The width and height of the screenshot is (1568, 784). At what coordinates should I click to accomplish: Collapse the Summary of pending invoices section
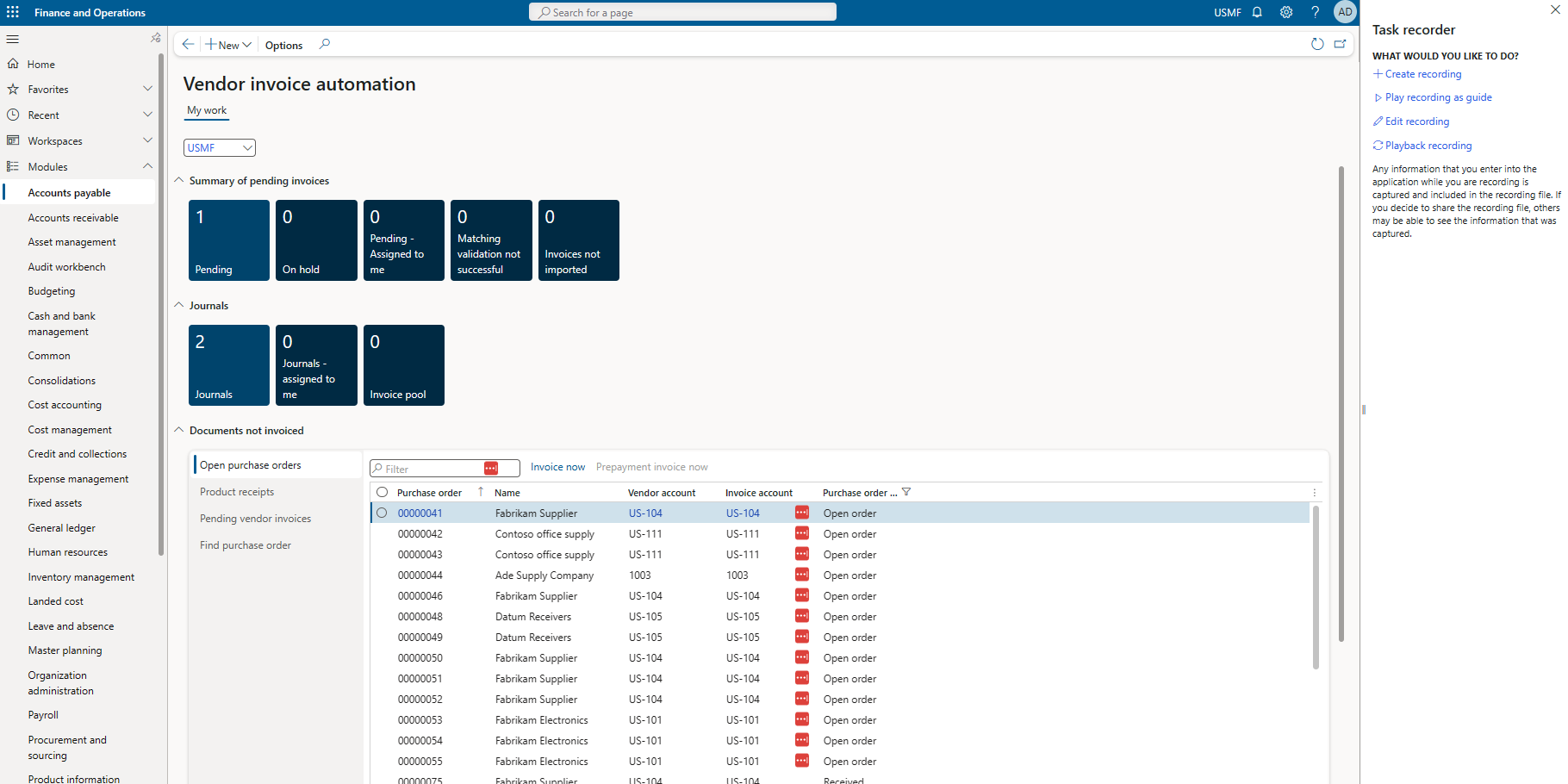[179, 179]
